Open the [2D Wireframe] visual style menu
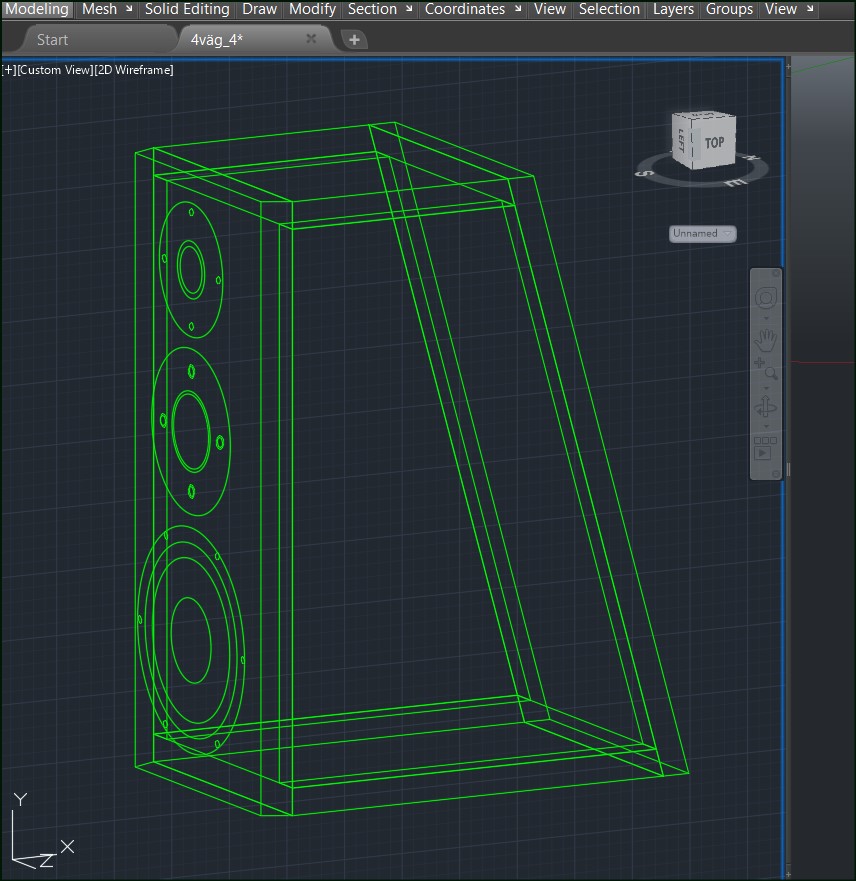Screen dimensions: 856x881 pos(134,70)
